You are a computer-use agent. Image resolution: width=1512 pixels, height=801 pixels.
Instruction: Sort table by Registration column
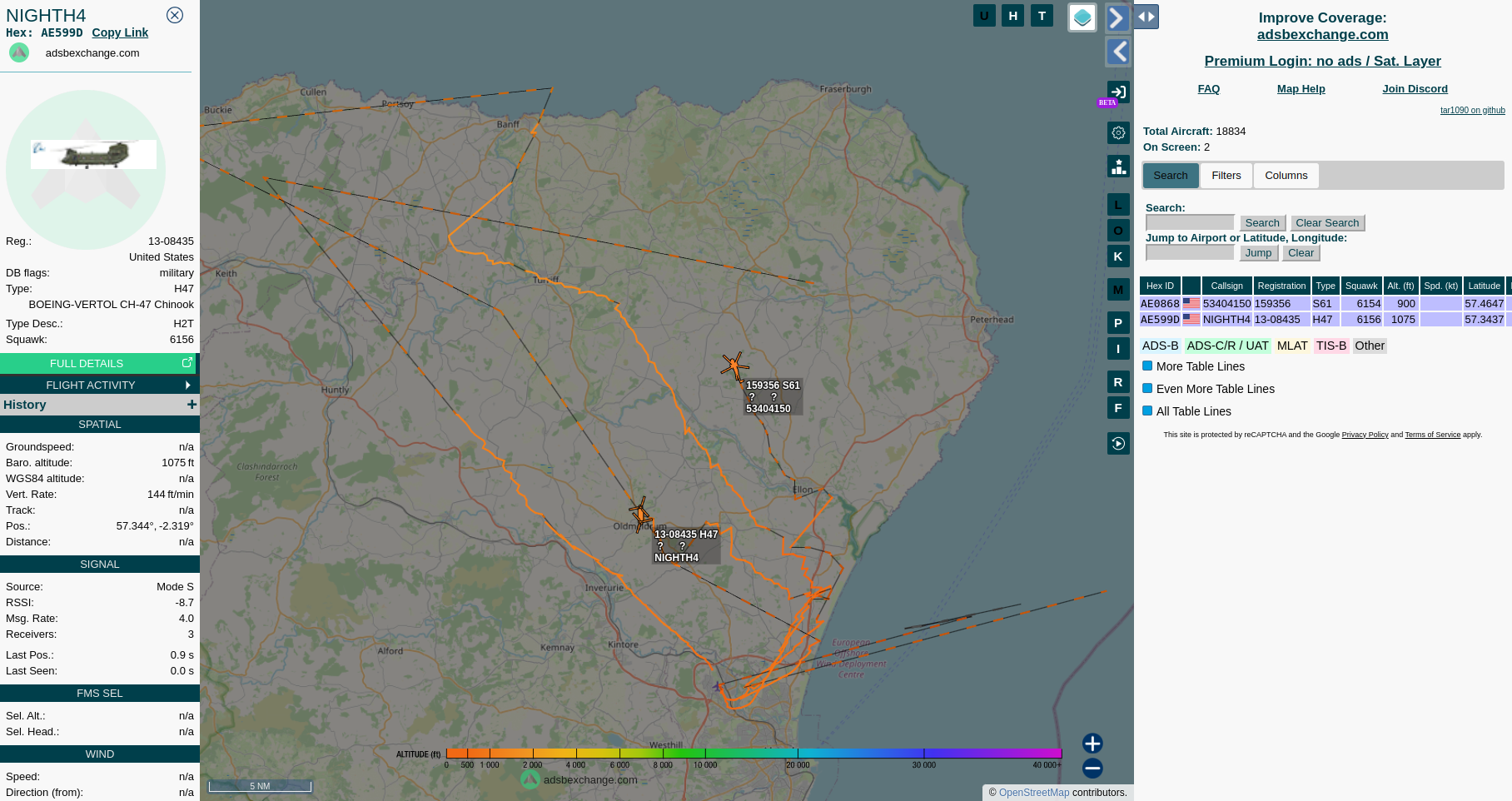pos(1281,286)
